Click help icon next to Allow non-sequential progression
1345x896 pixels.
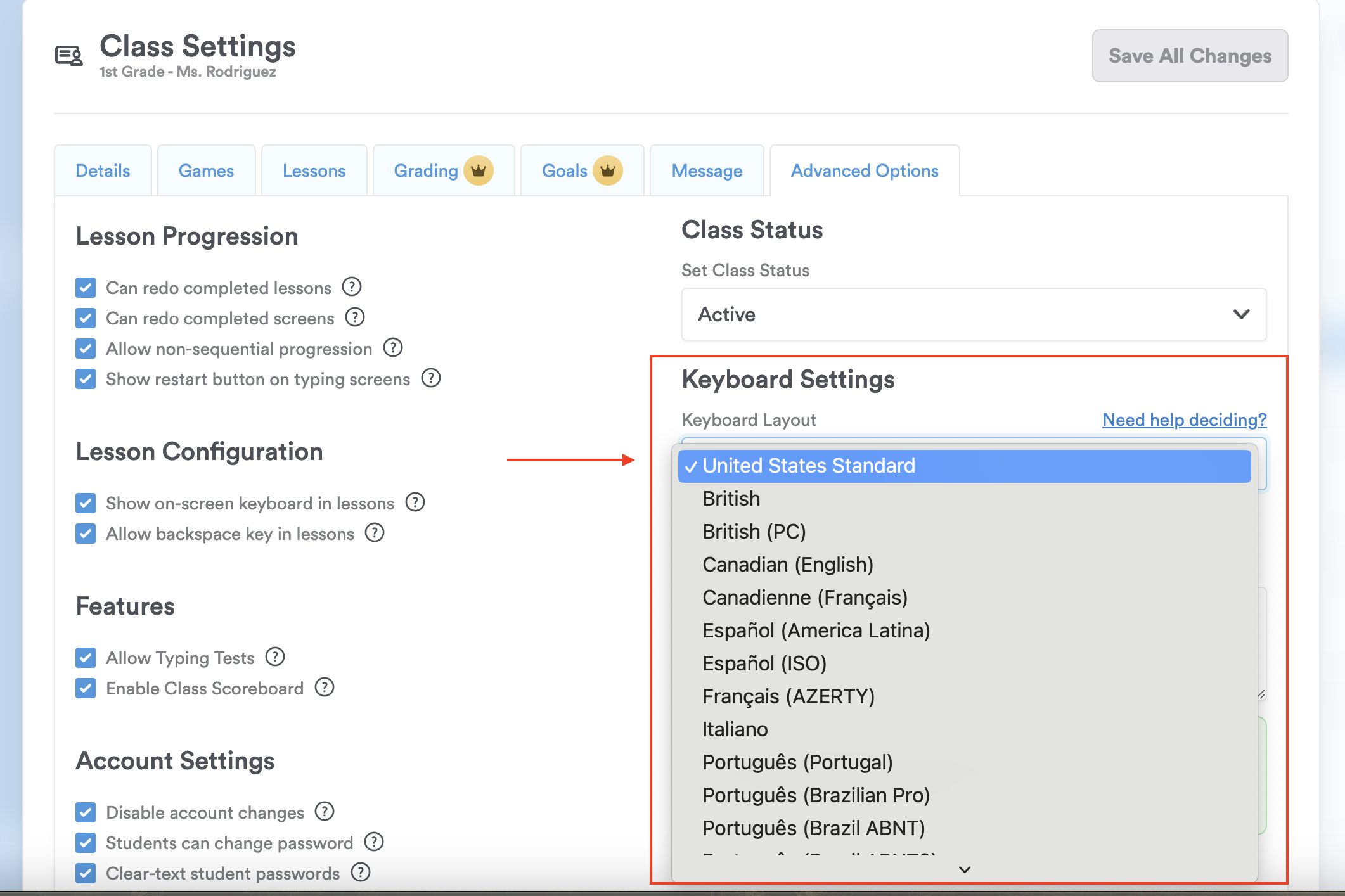pos(393,348)
